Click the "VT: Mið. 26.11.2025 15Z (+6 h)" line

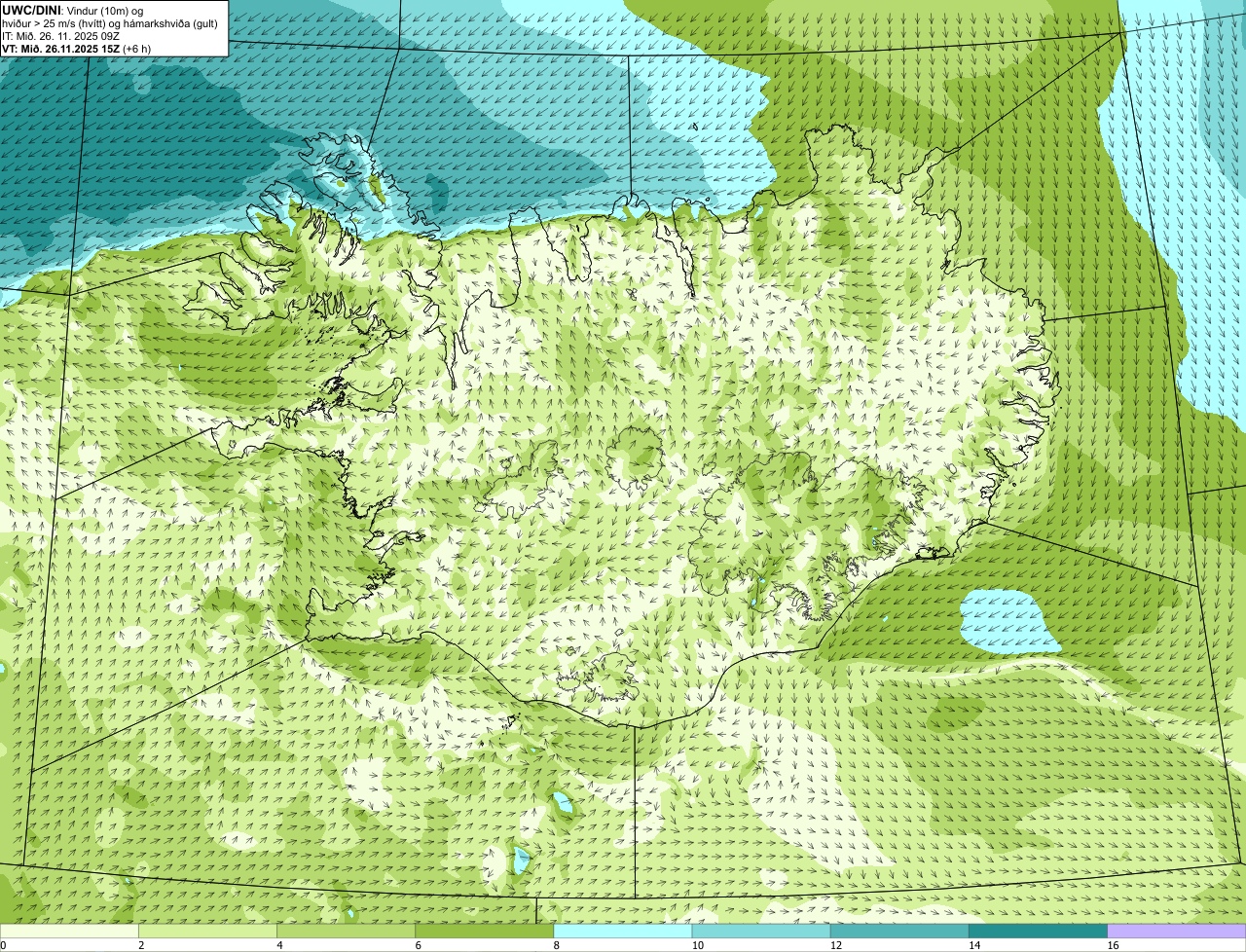[76, 48]
